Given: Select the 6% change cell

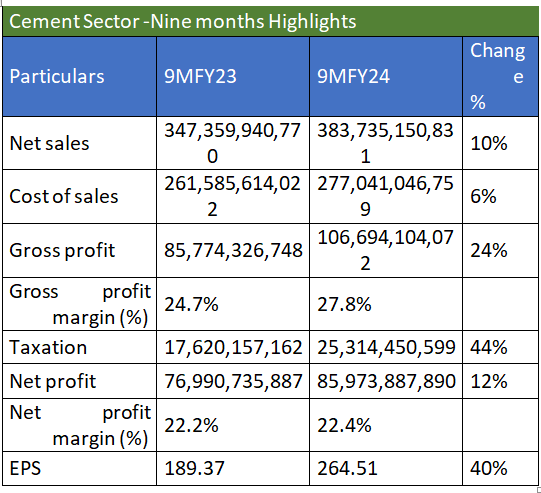Looking at the screenshot, I should tap(500, 196).
